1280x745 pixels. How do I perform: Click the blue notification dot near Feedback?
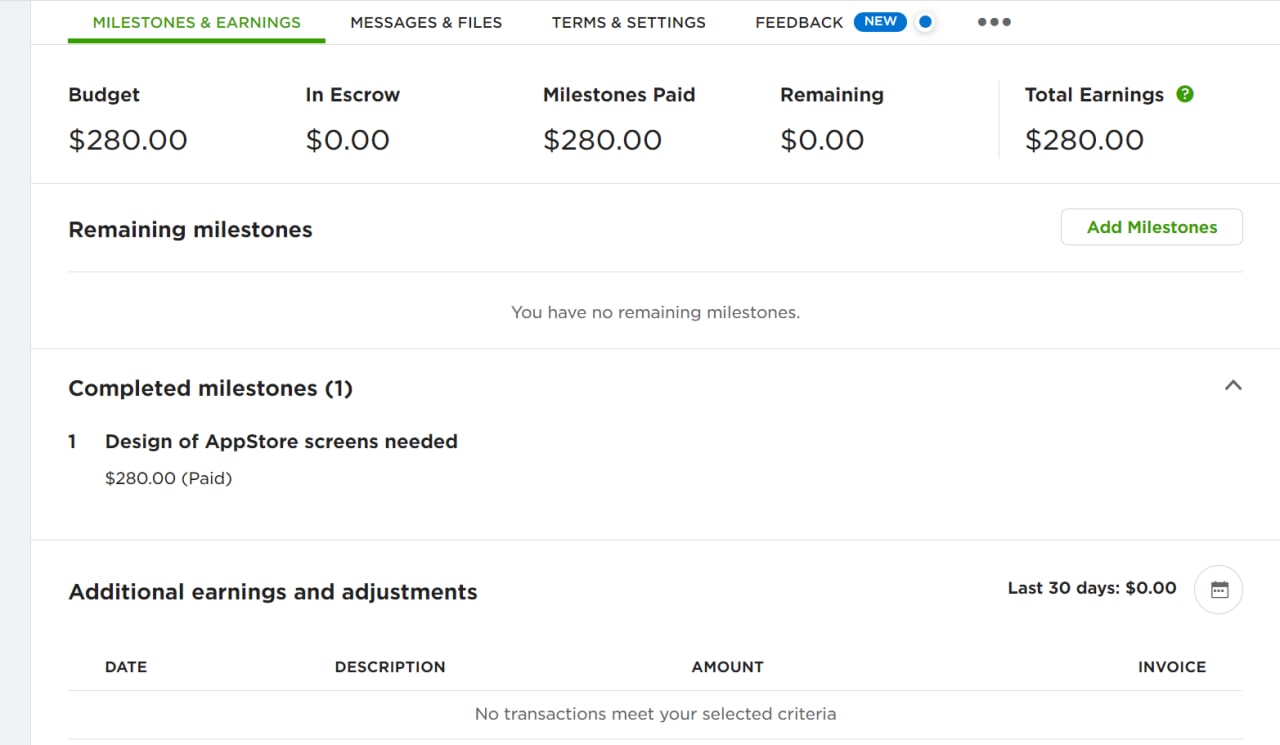tap(925, 21)
